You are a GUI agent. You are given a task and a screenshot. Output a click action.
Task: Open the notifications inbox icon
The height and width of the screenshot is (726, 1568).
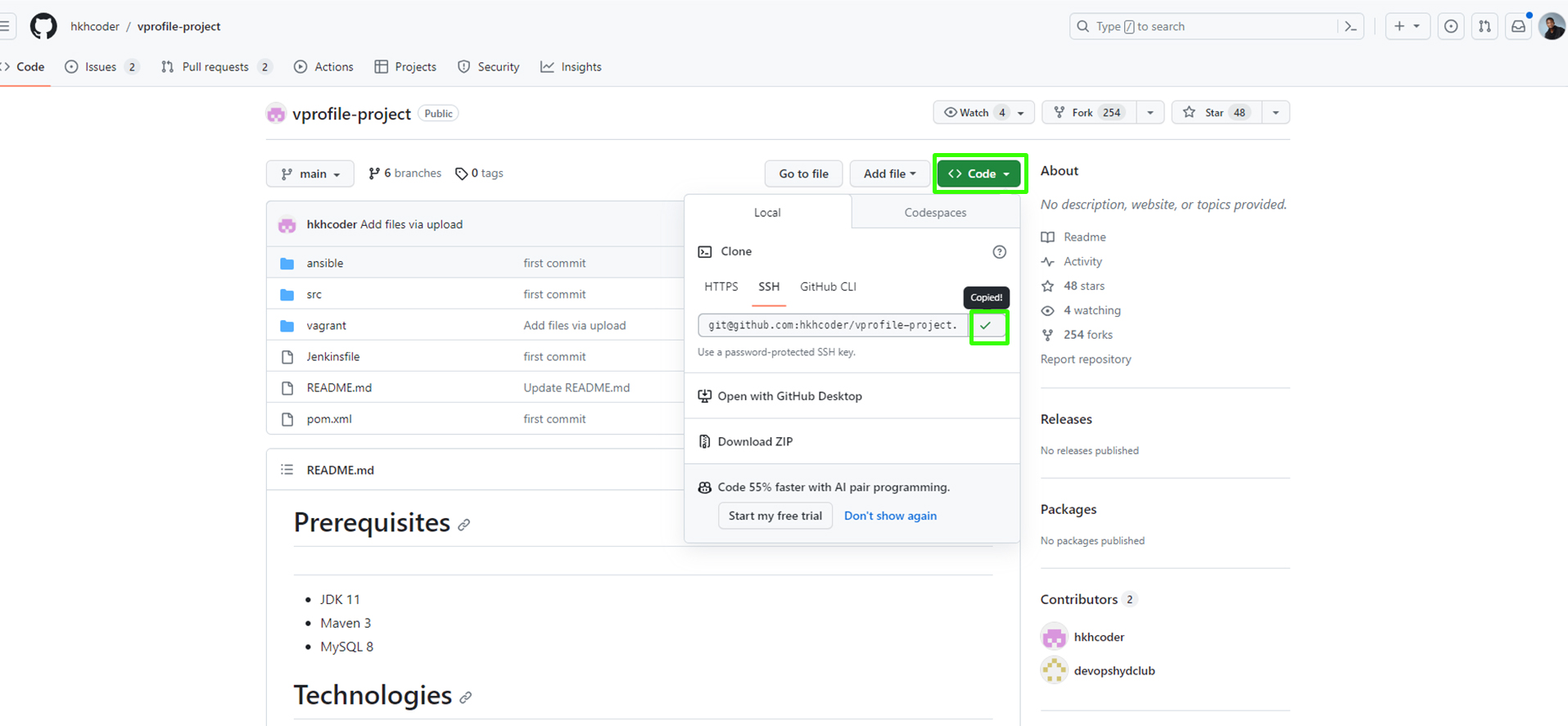pos(1518,26)
